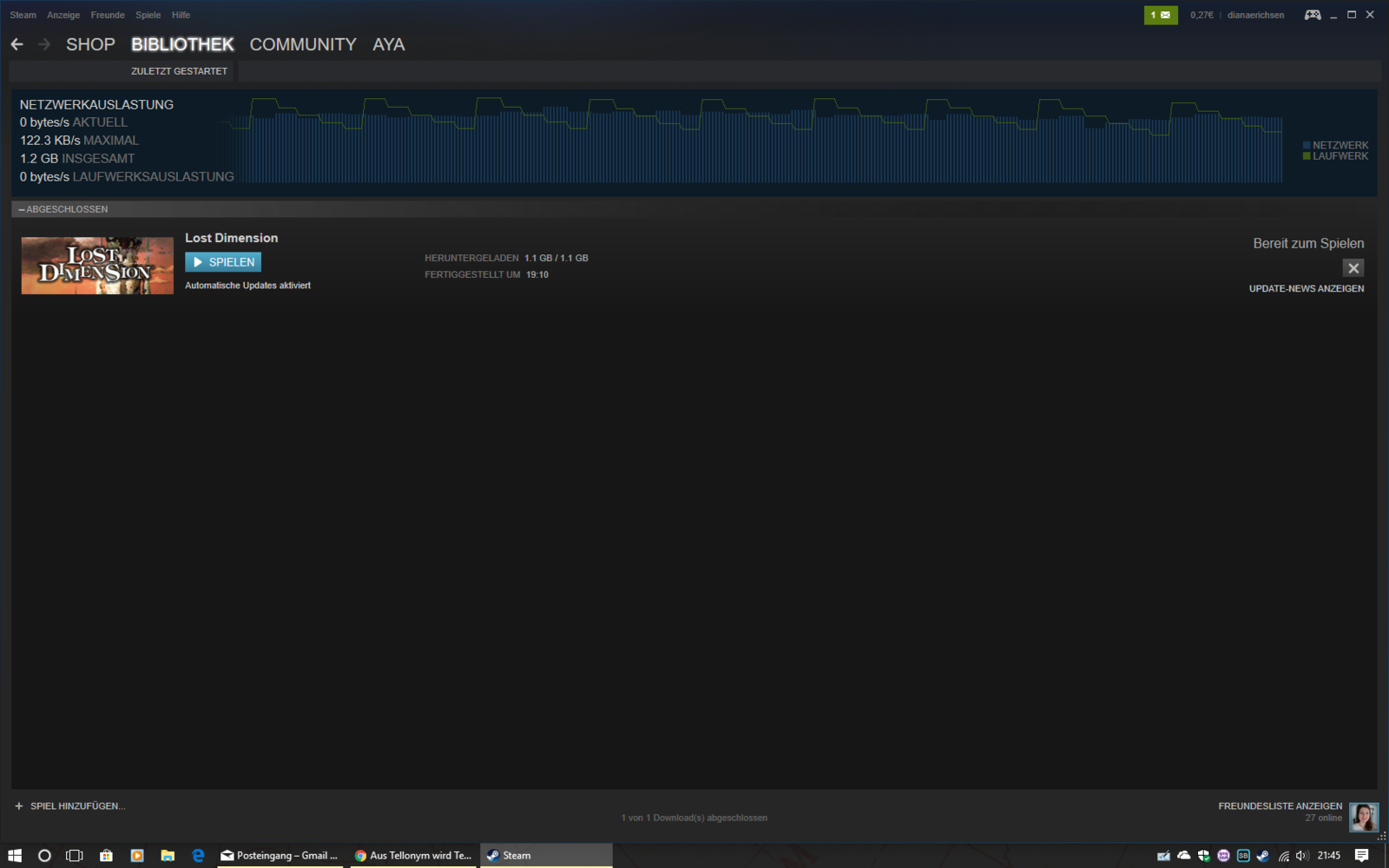Click the 0,27€ wallet balance
Viewport: 1389px width, 868px height.
point(1202,15)
